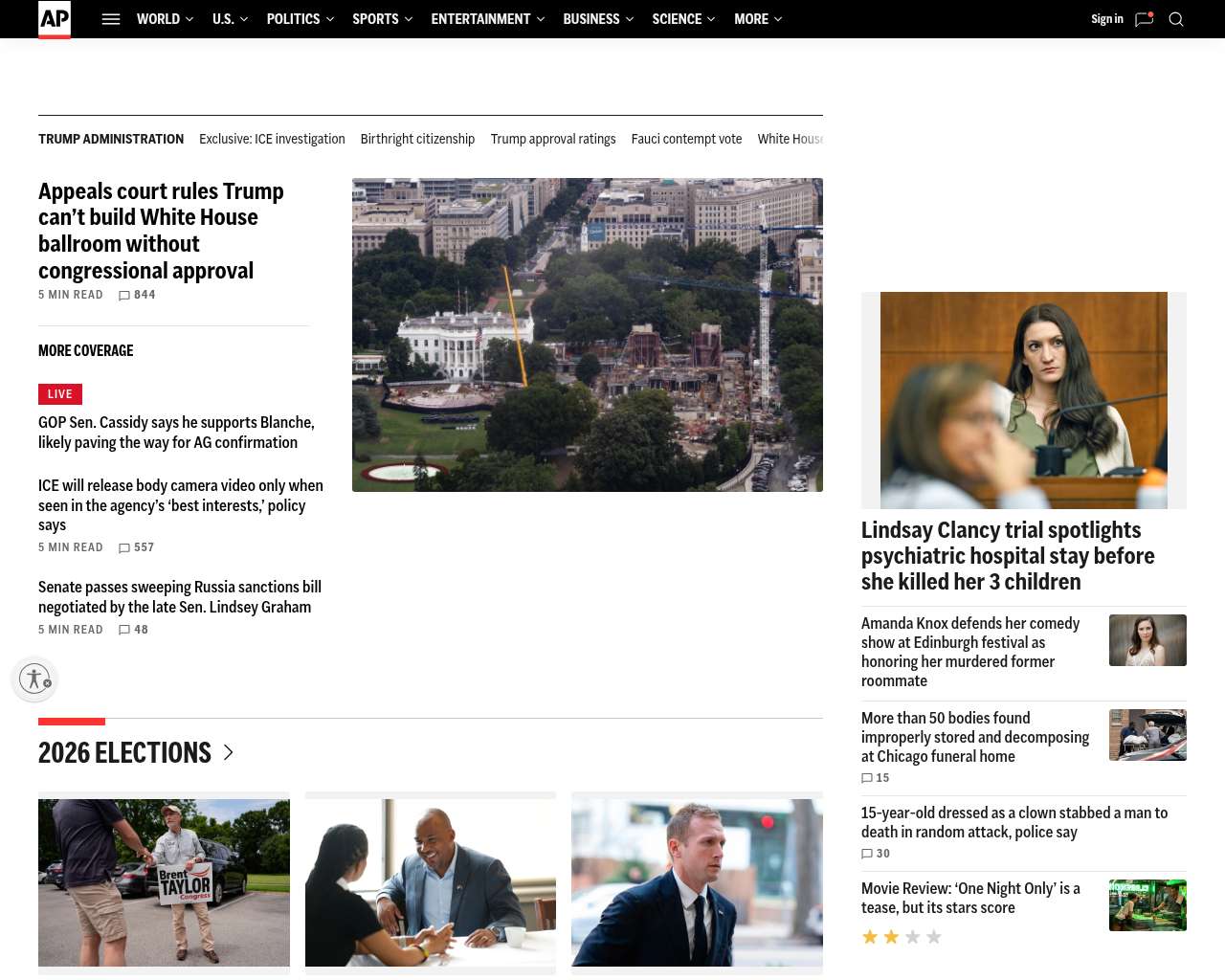Open the 'One Night Only' movie review
This screenshot has width=1225, height=980.
click(x=970, y=898)
